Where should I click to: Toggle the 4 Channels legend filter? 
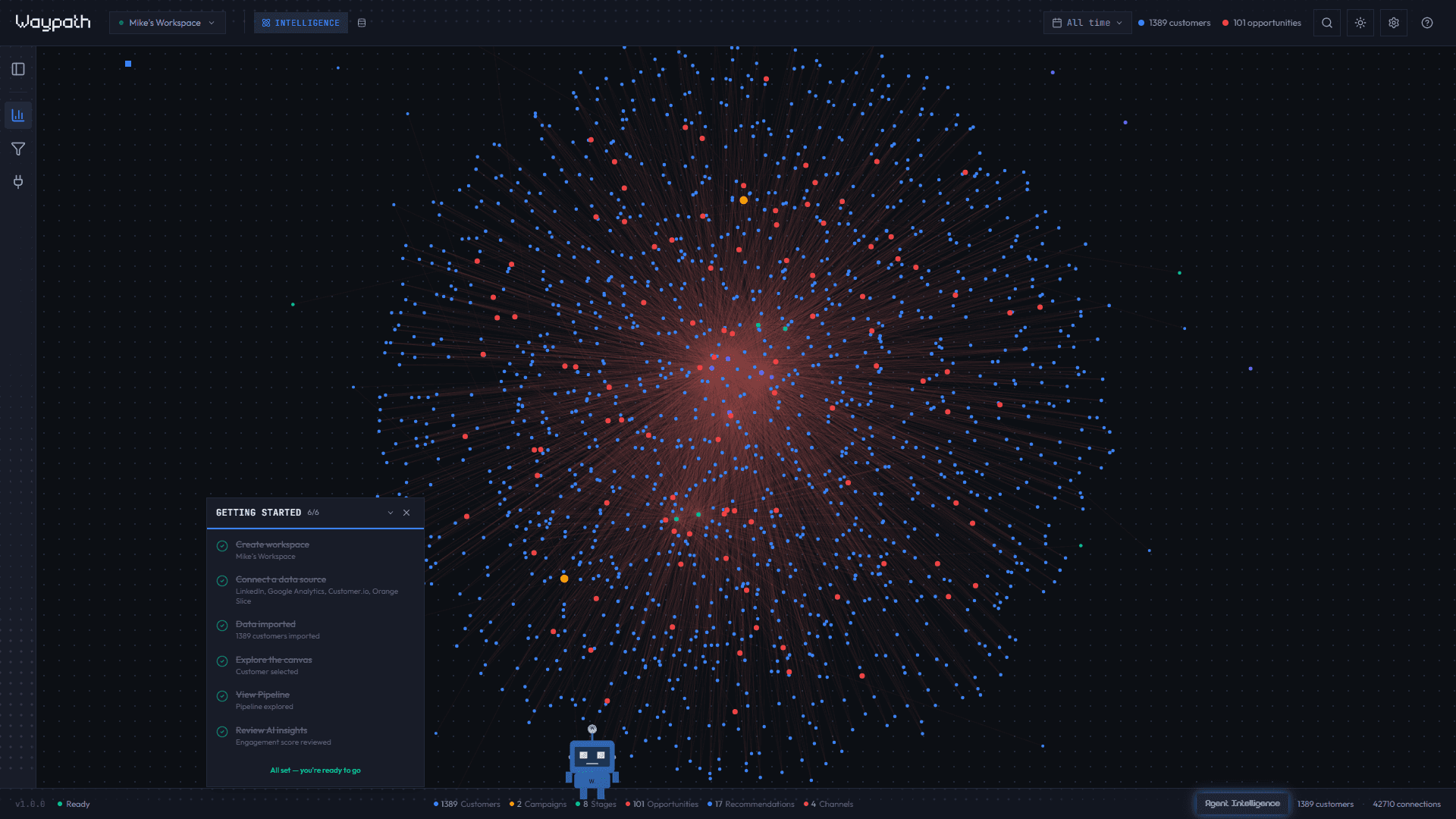click(828, 804)
